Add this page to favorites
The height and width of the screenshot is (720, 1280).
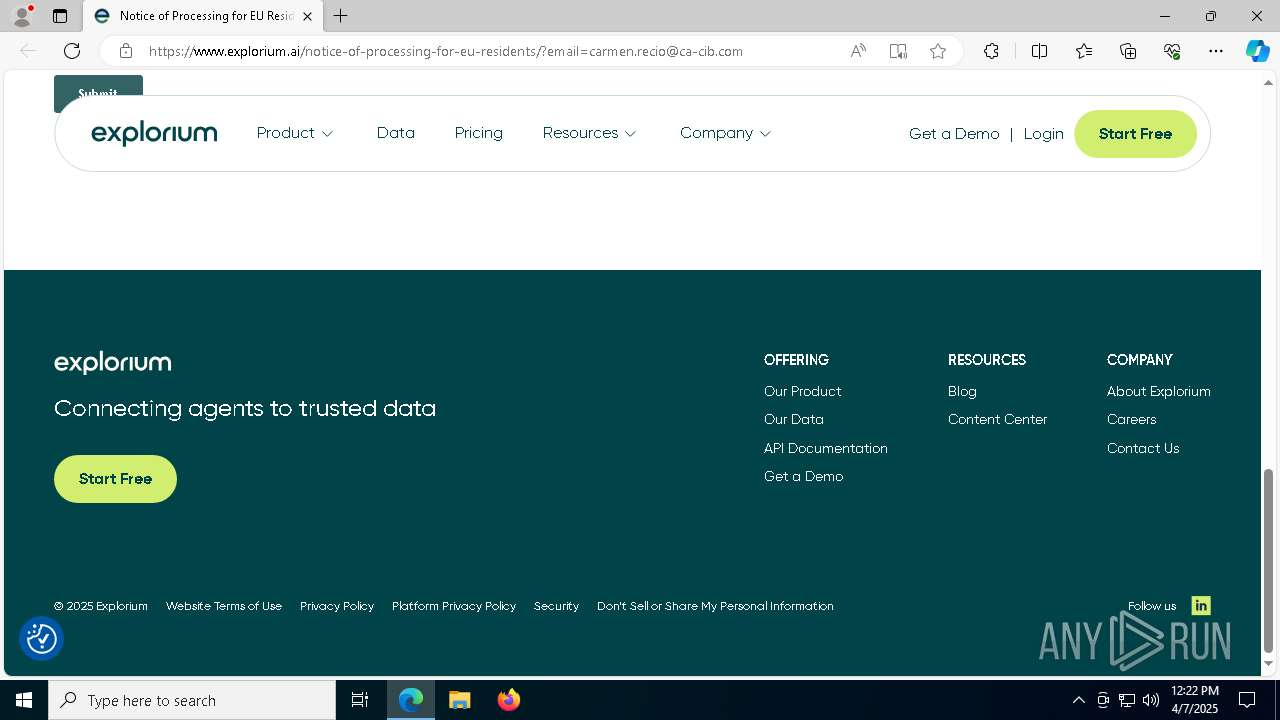(938, 51)
